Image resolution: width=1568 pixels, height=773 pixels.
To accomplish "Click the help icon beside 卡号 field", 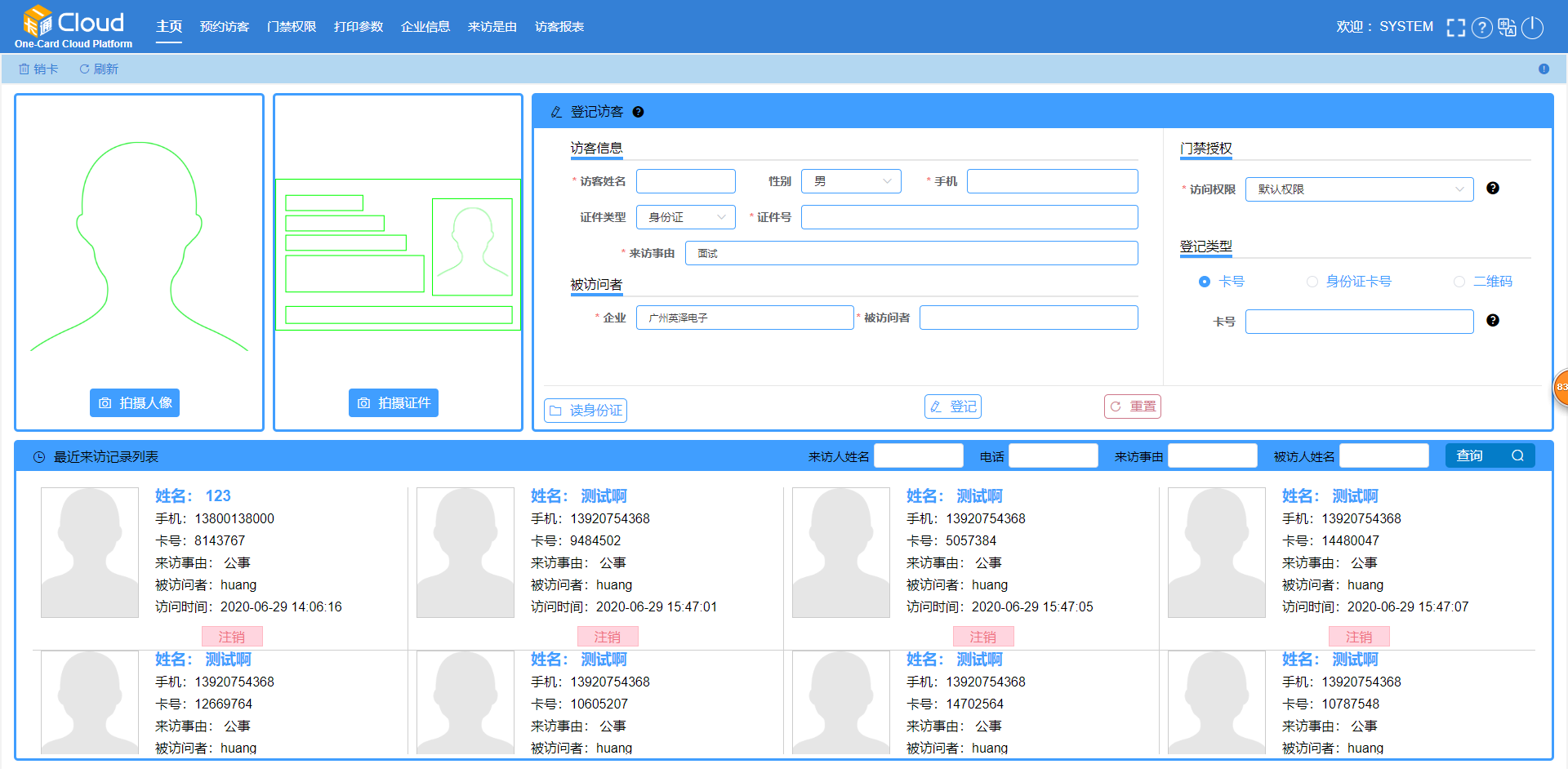I will [1492, 321].
